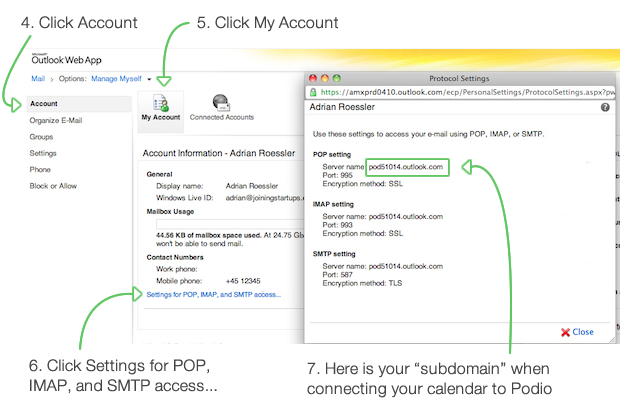Click Adrian Roessler heading in Protocol Settings
The height and width of the screenshot is (416, 620).
(342, 107)
